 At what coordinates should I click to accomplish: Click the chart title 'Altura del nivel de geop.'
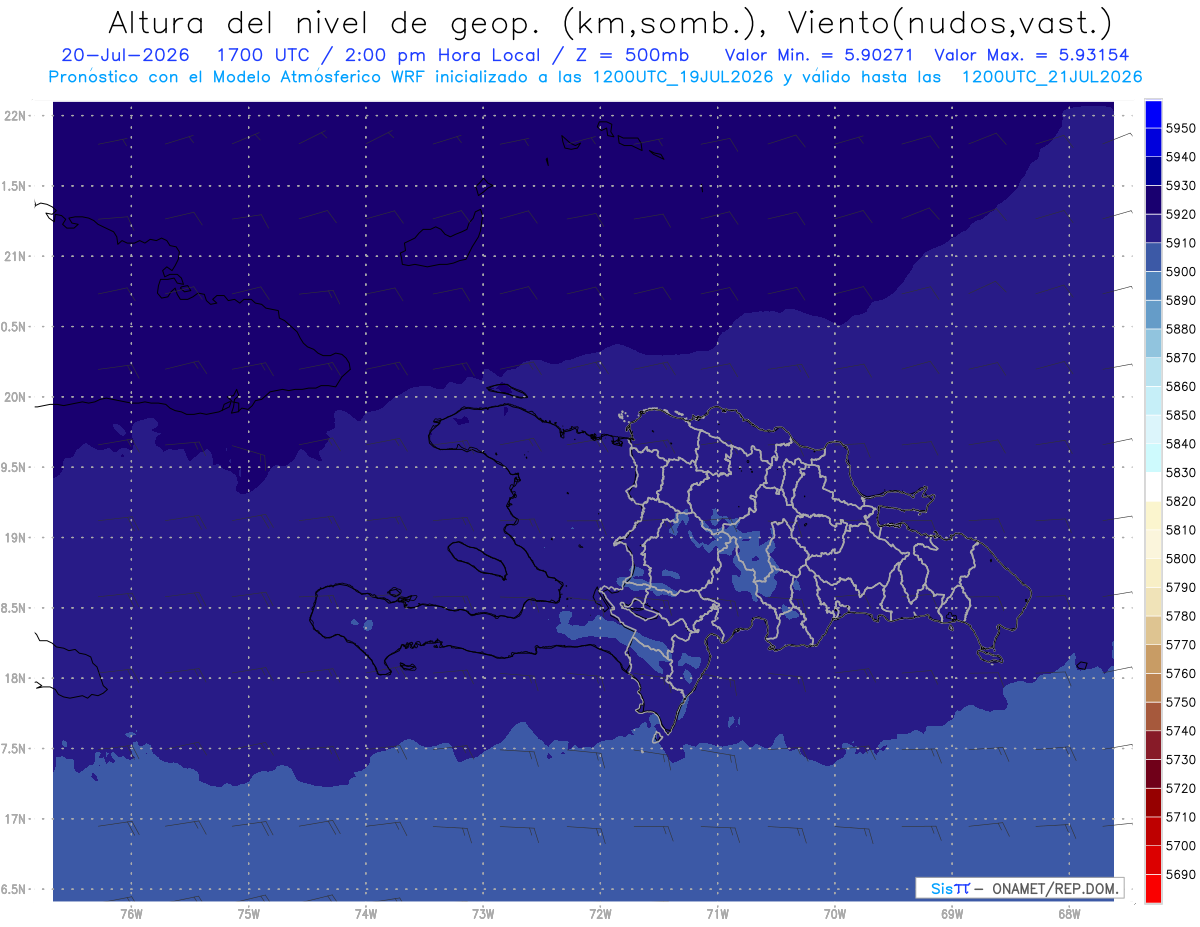pyautogui.click(x=326, y=22)
